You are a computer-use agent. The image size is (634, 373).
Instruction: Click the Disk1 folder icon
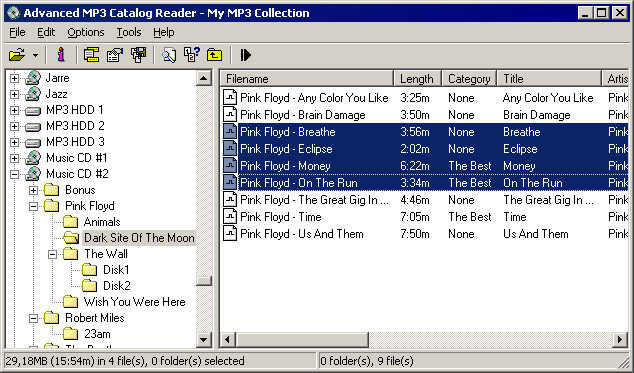coord(89,269)
